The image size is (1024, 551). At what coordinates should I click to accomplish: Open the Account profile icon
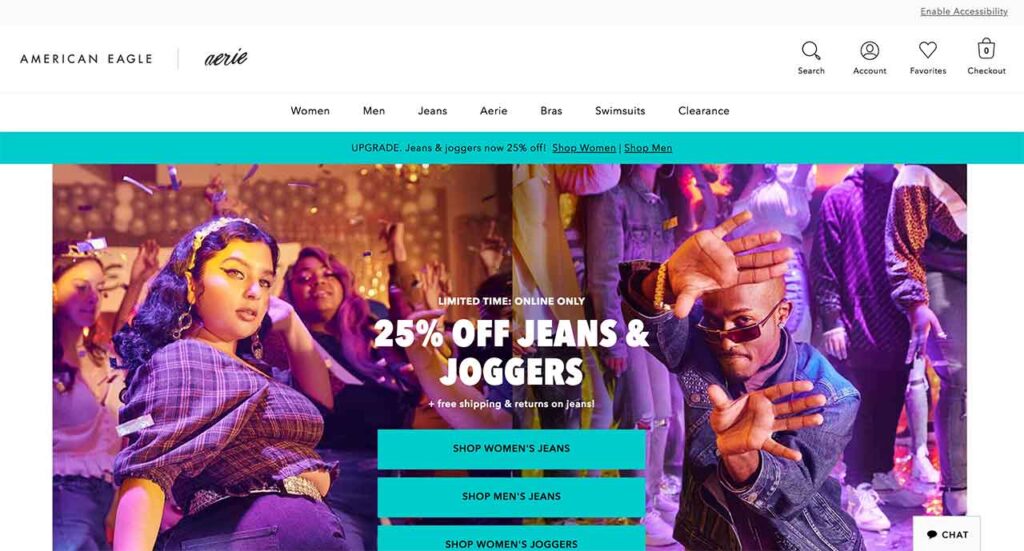(x=869, y=51)
